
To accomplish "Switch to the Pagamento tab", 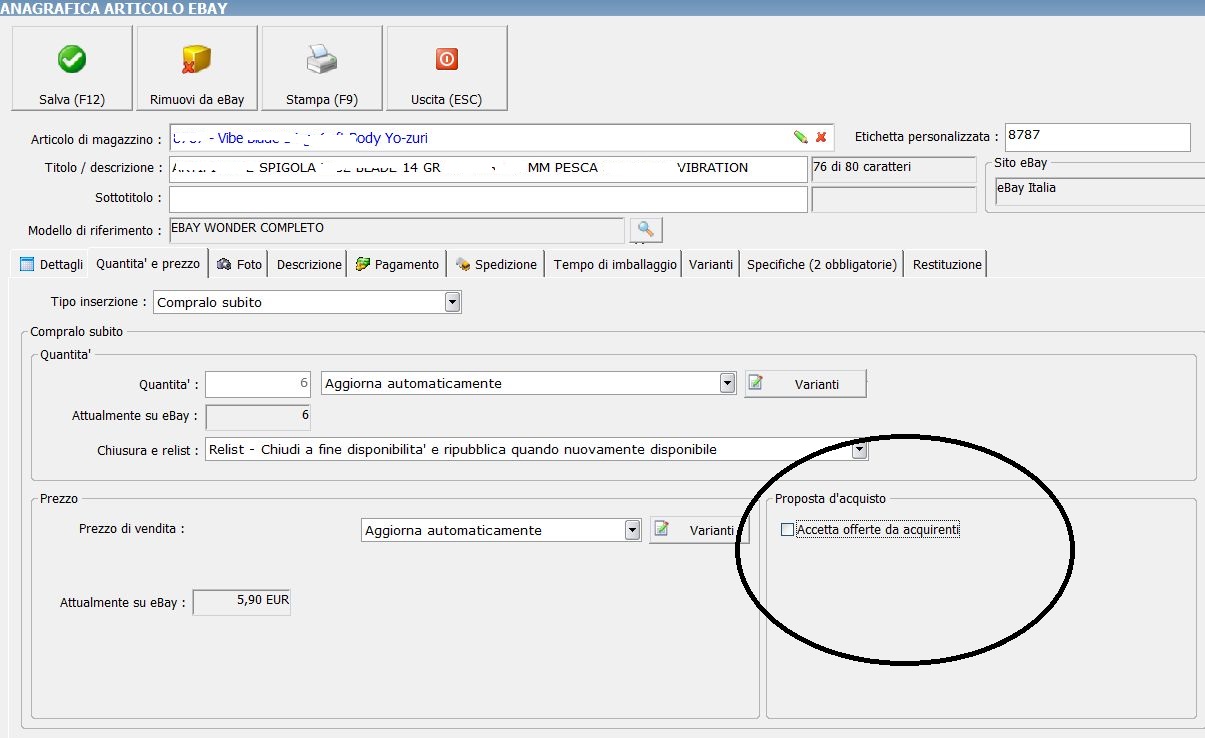I will (397, 264).
